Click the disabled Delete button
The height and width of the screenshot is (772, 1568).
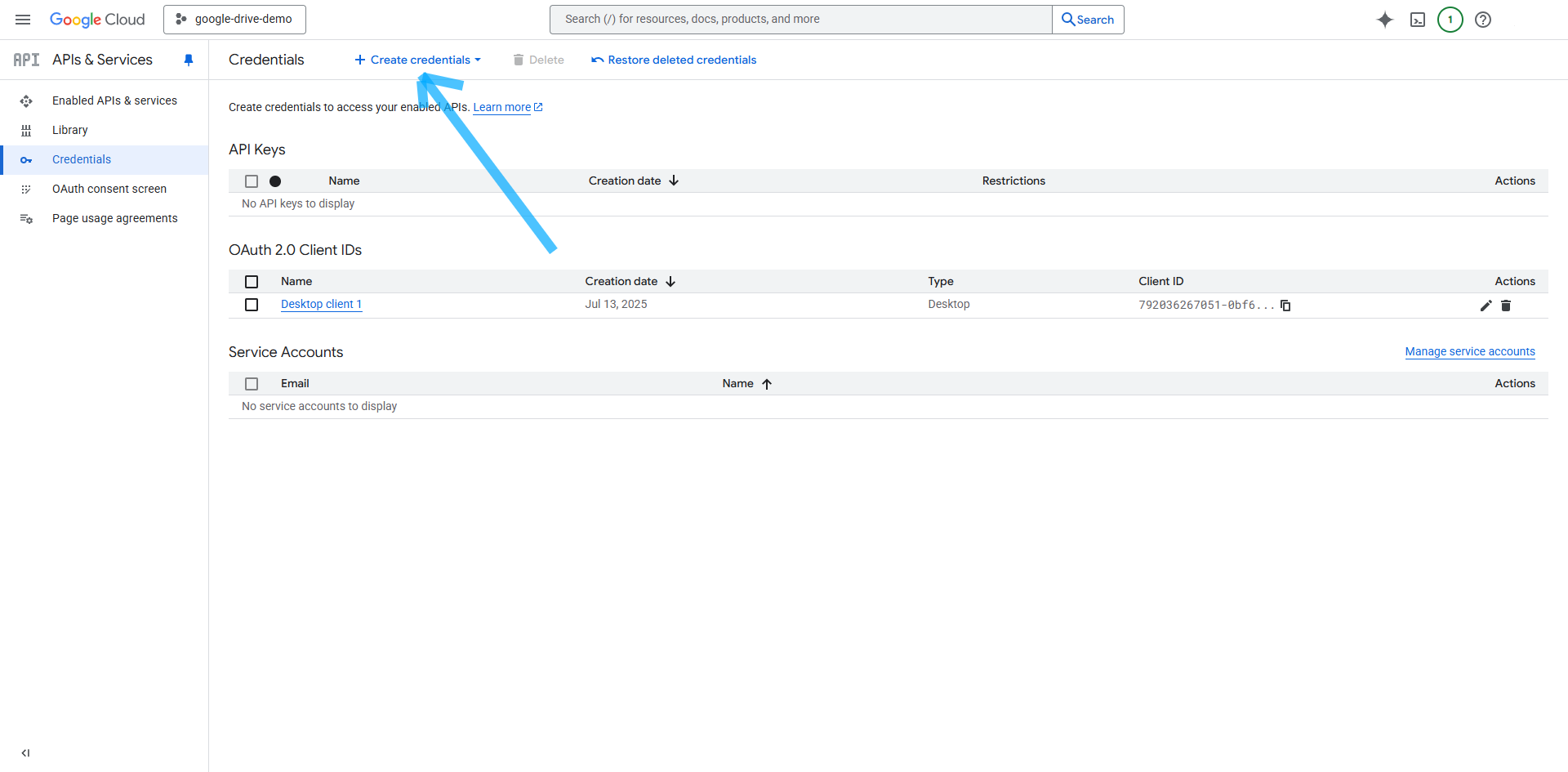(x=538, y=60)
